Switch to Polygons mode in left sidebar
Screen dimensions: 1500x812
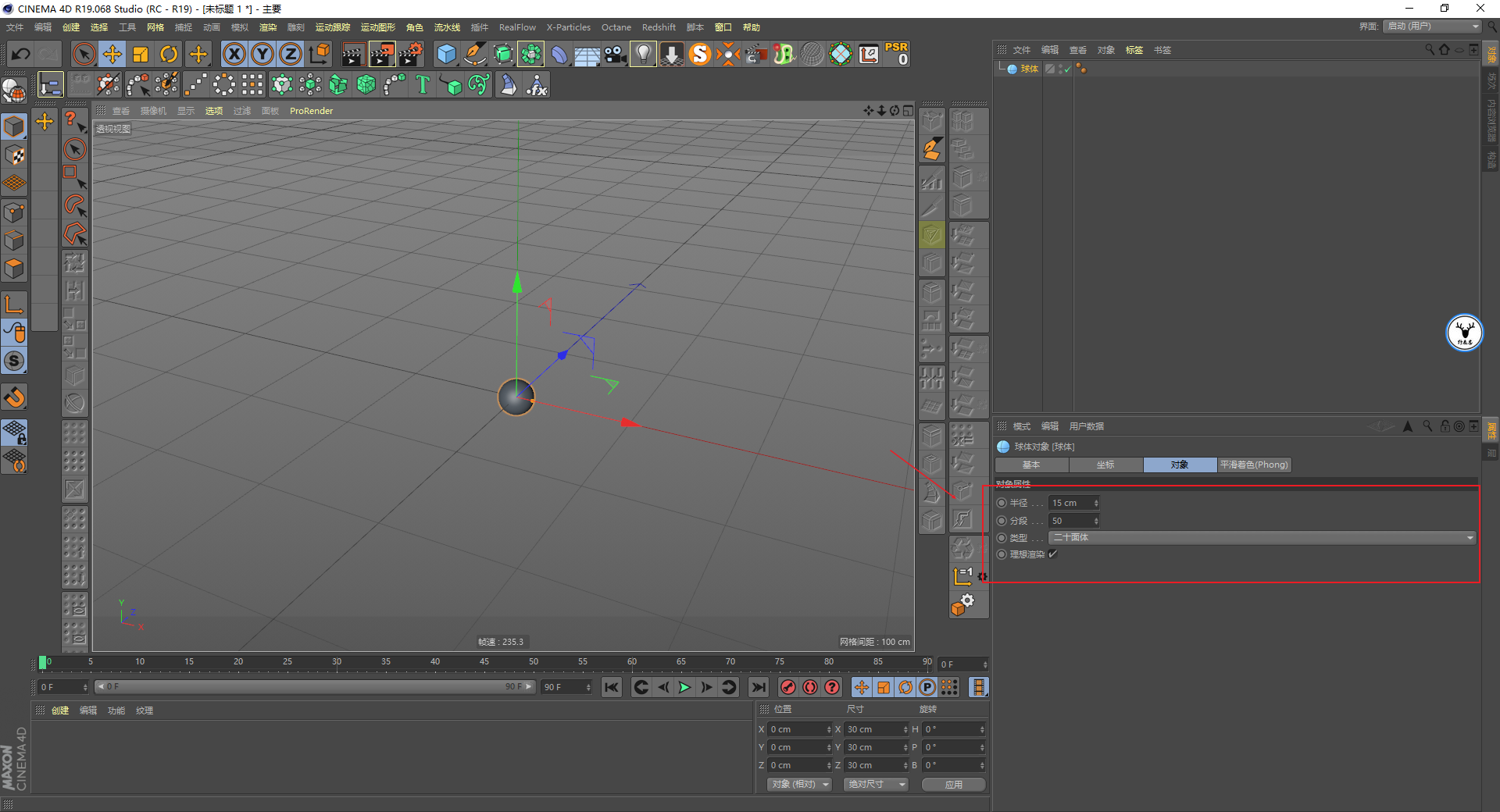14,269
